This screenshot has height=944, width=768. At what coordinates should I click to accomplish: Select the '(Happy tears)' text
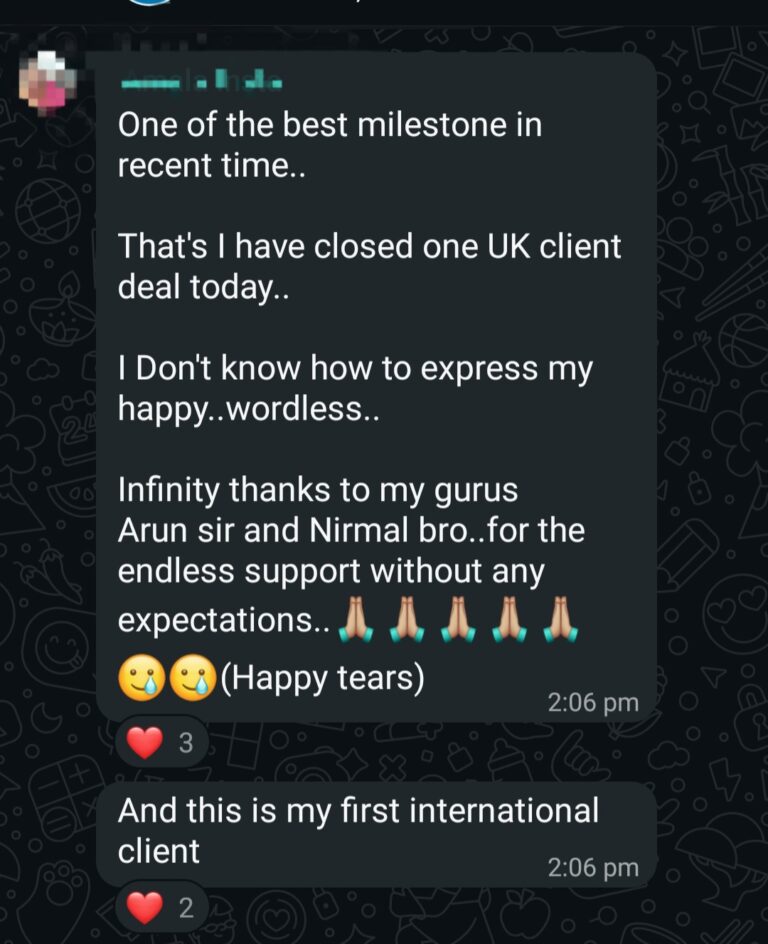coord(323,678)
